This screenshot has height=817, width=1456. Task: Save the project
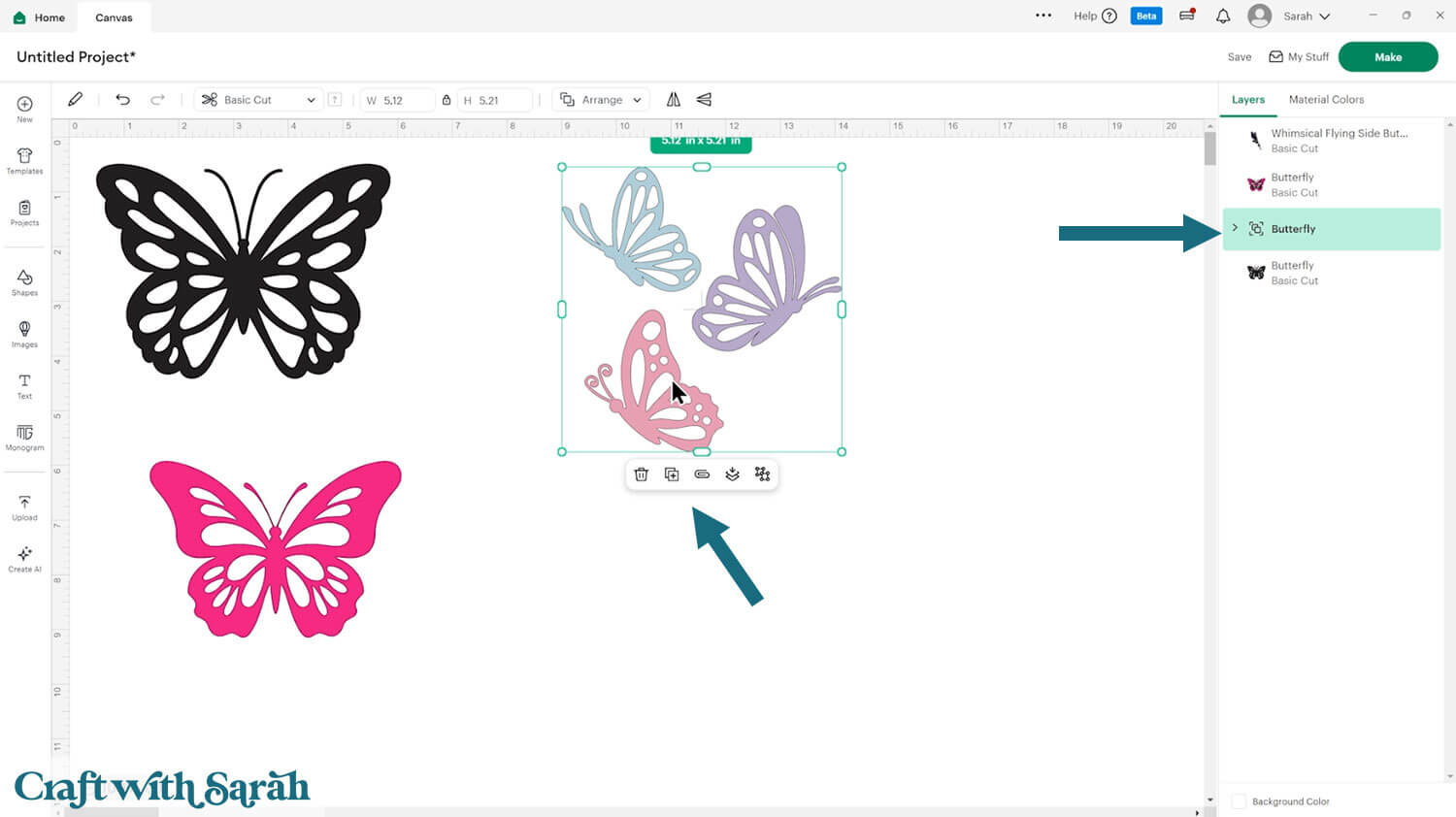click(1240, 57)
